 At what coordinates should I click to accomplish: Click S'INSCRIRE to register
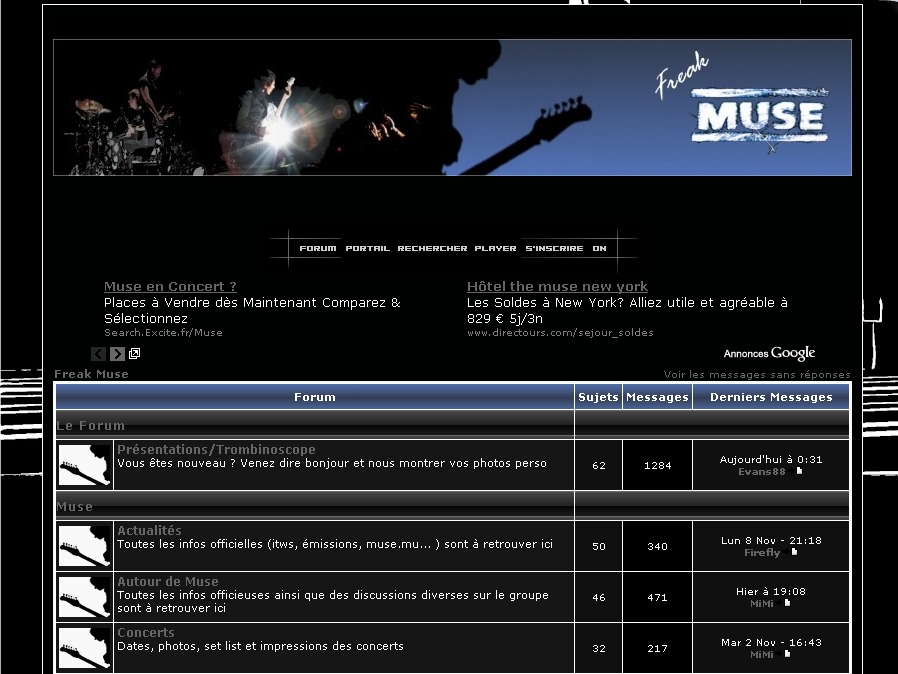click(554, 249)
